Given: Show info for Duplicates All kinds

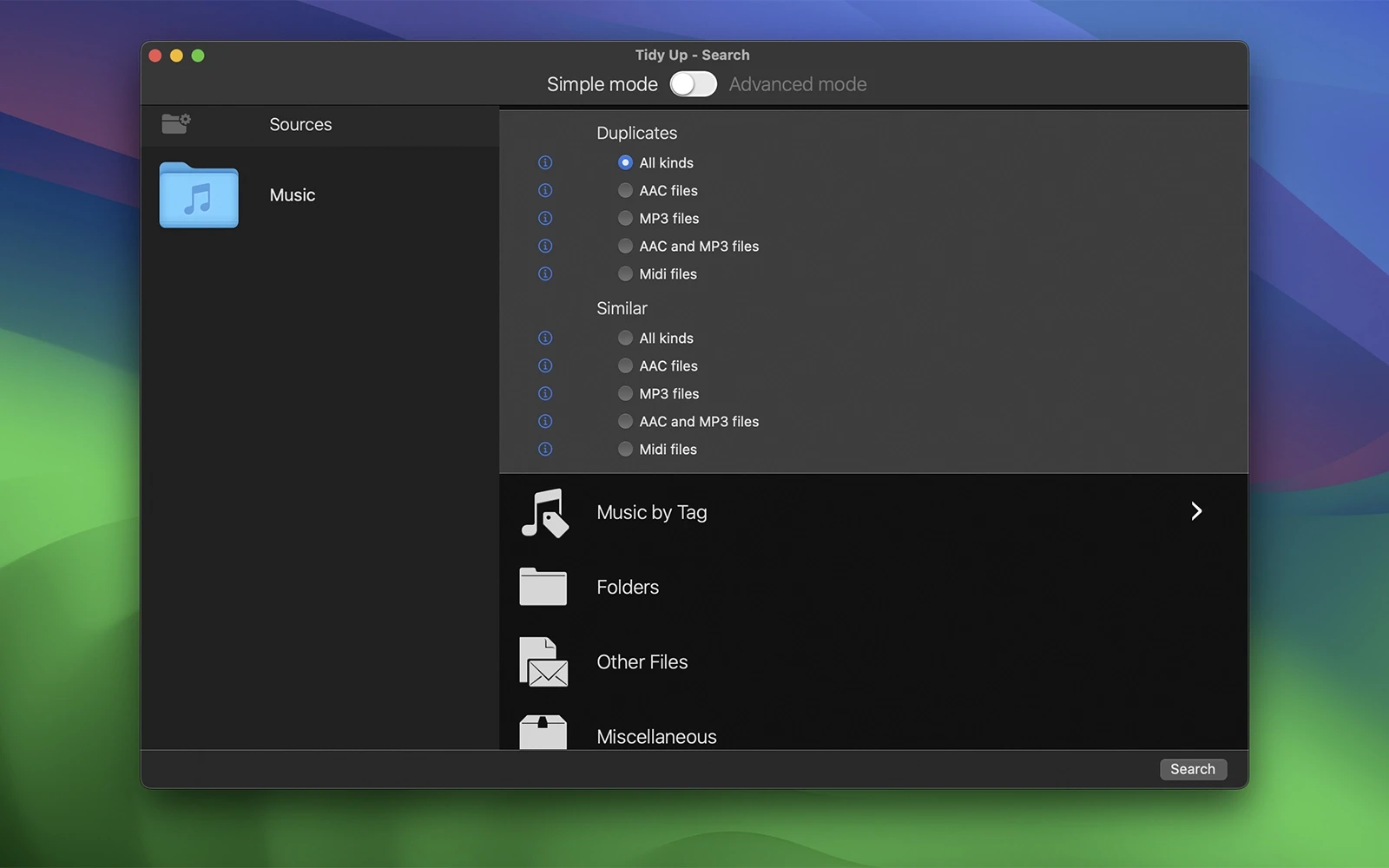Looking at the screenshot, I should [x=545, y=163].
